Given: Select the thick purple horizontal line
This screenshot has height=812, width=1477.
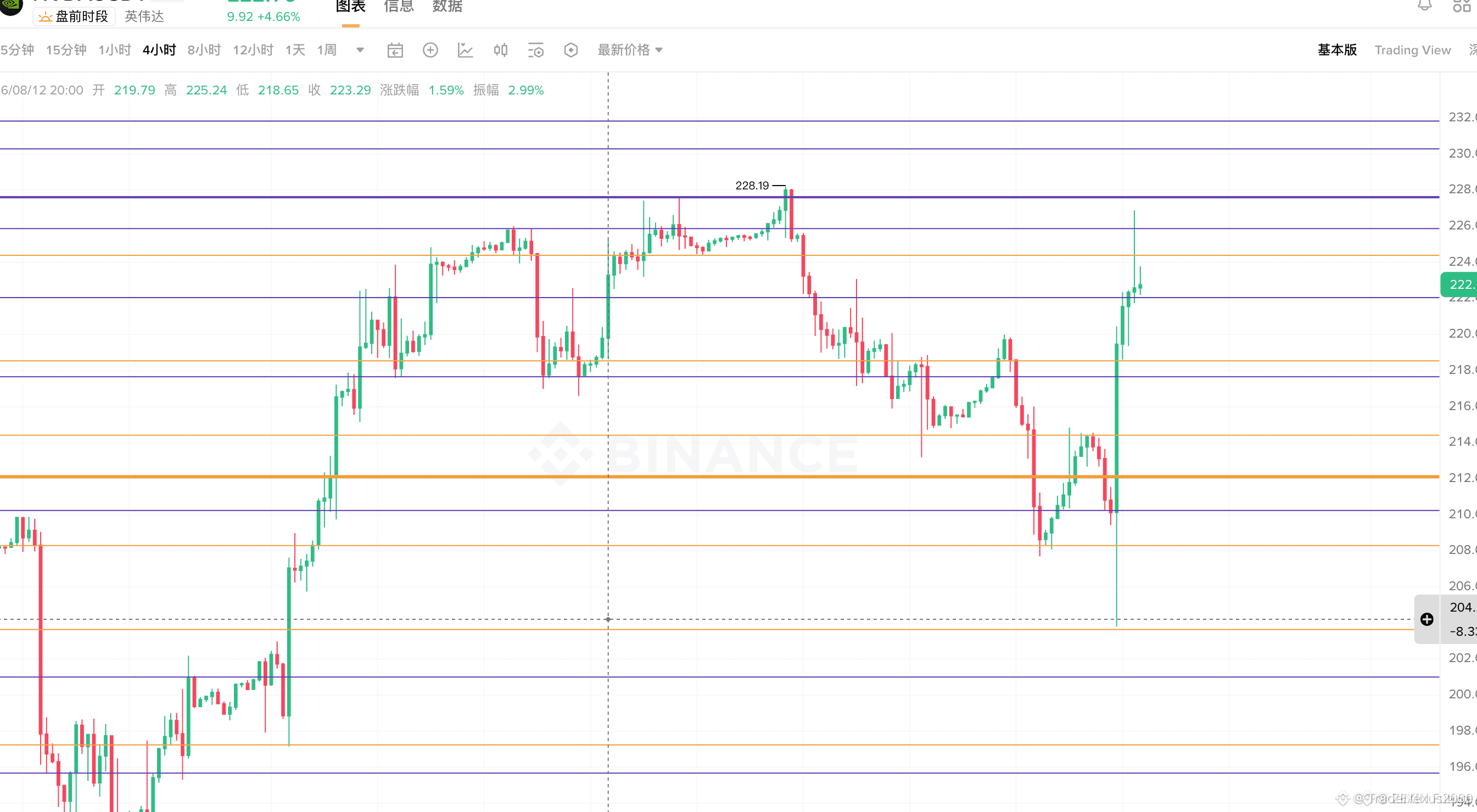Looking at the screenshot, I should (720, 197).
